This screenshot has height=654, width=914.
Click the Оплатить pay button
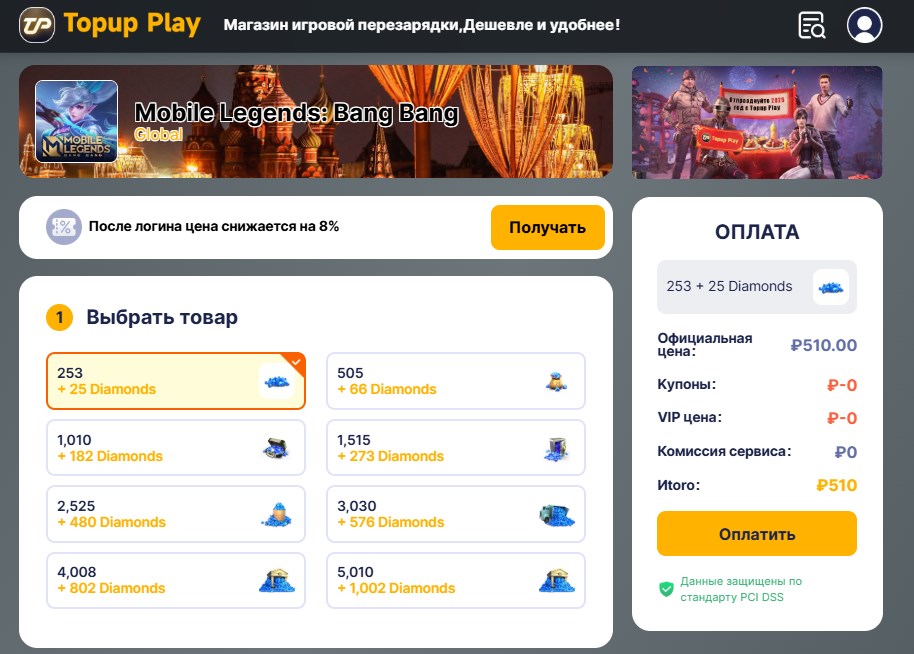(x=757, y=534)
